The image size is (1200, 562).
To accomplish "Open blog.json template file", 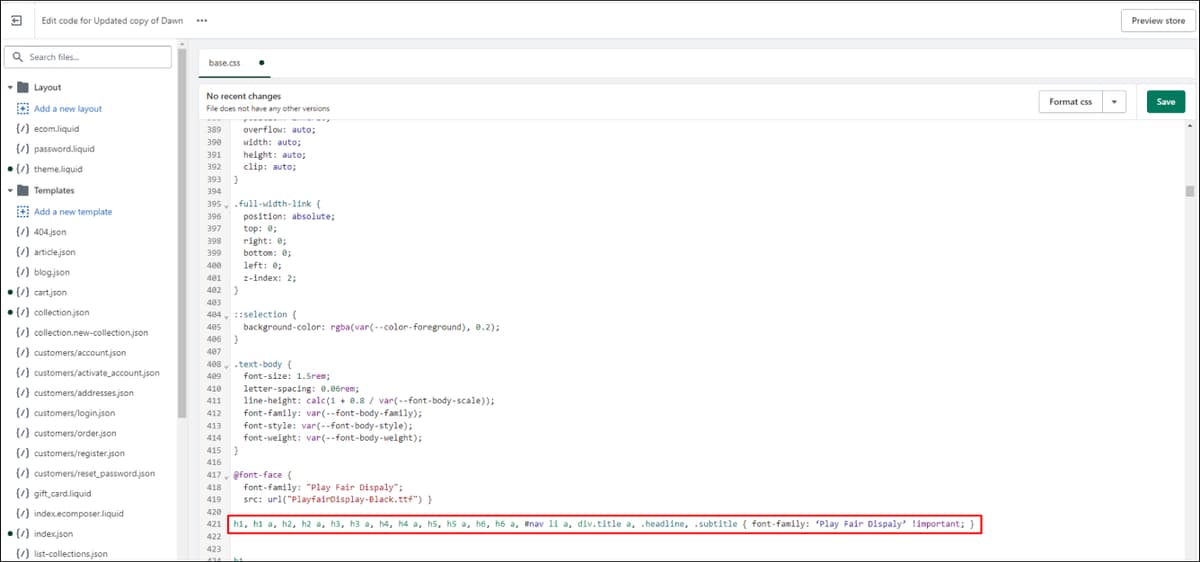I will click(52, 272).
